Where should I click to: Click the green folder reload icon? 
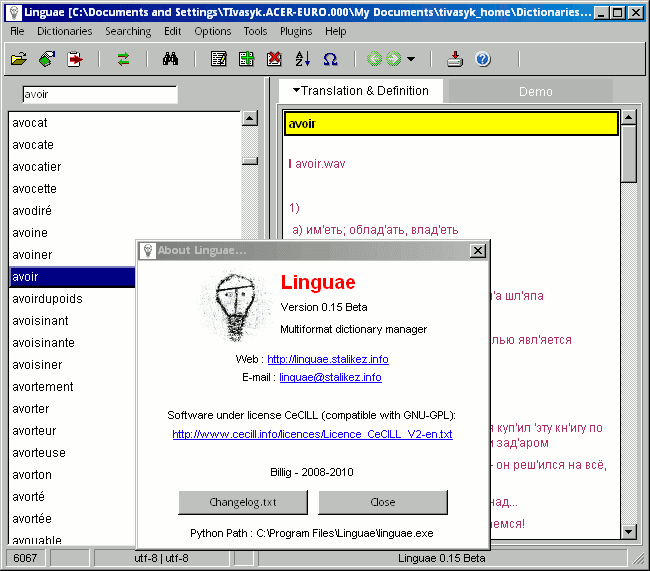(47, 59)
